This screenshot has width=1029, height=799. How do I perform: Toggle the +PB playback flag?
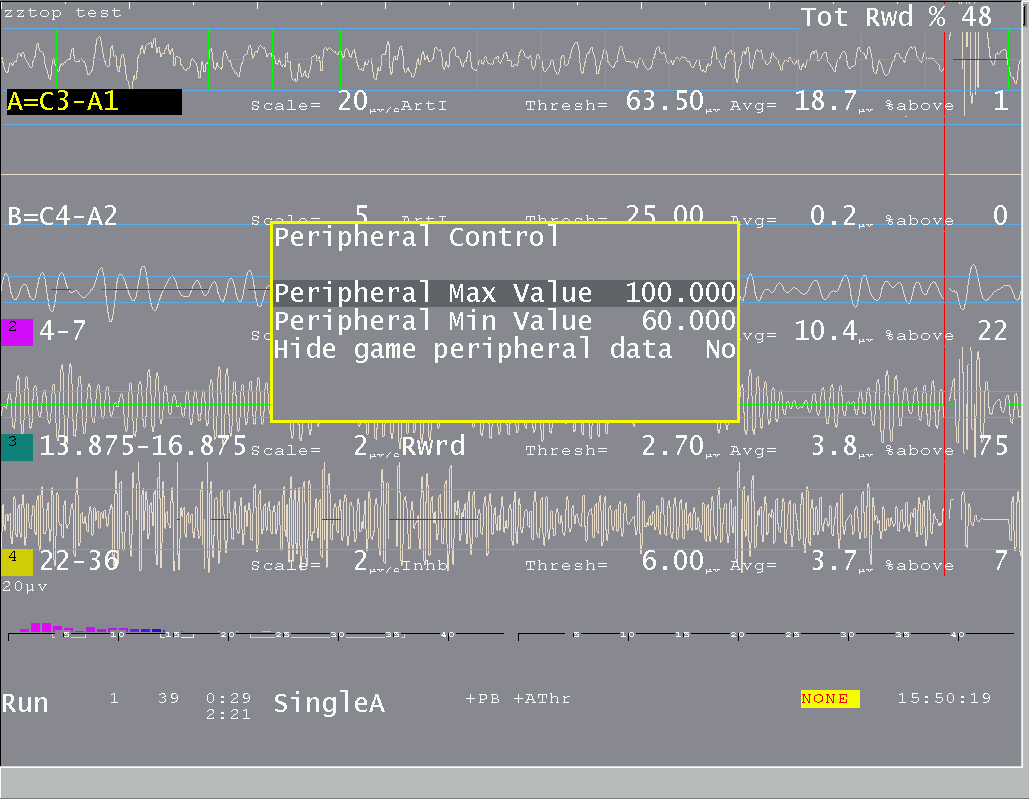tap(482, 699)
